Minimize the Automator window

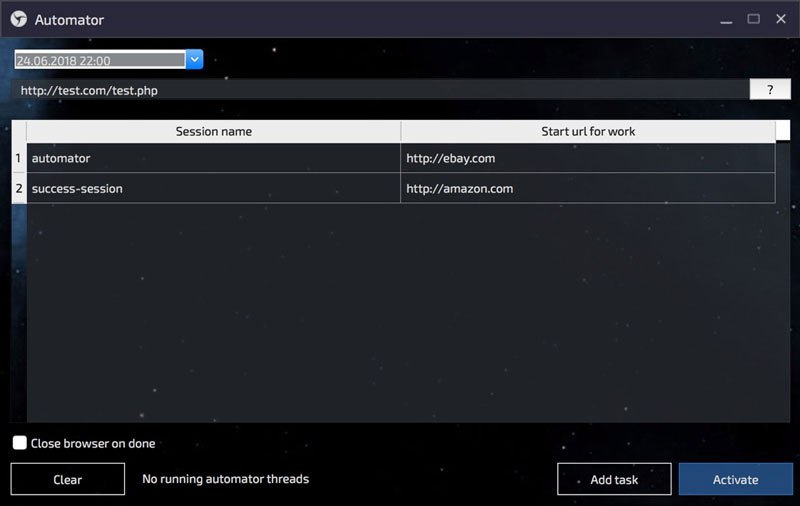point(727,20)
